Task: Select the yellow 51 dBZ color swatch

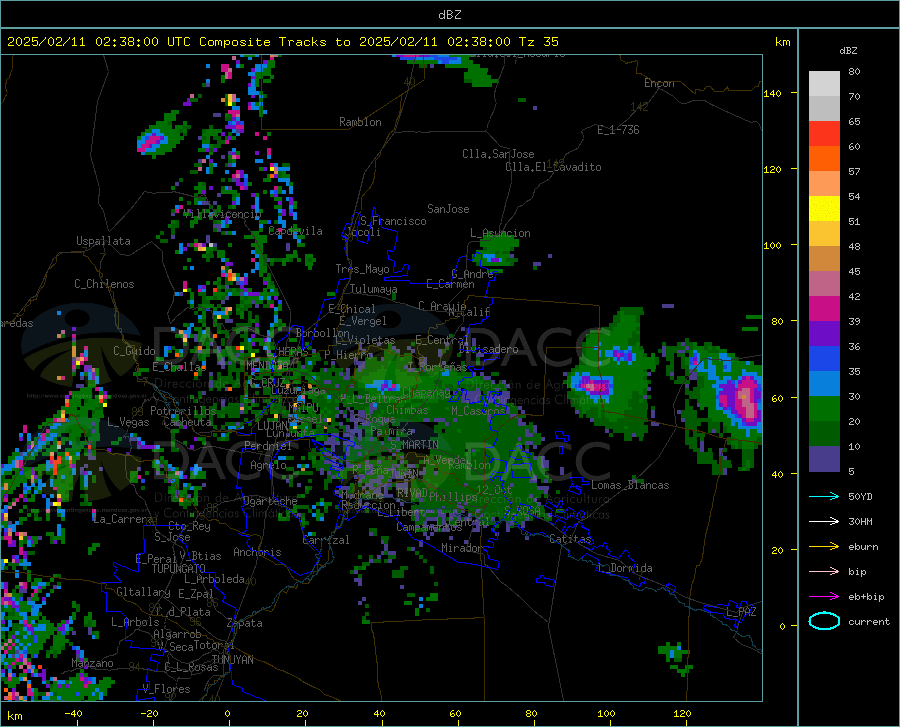Action: pyautogui.click(x=824, y=209)
